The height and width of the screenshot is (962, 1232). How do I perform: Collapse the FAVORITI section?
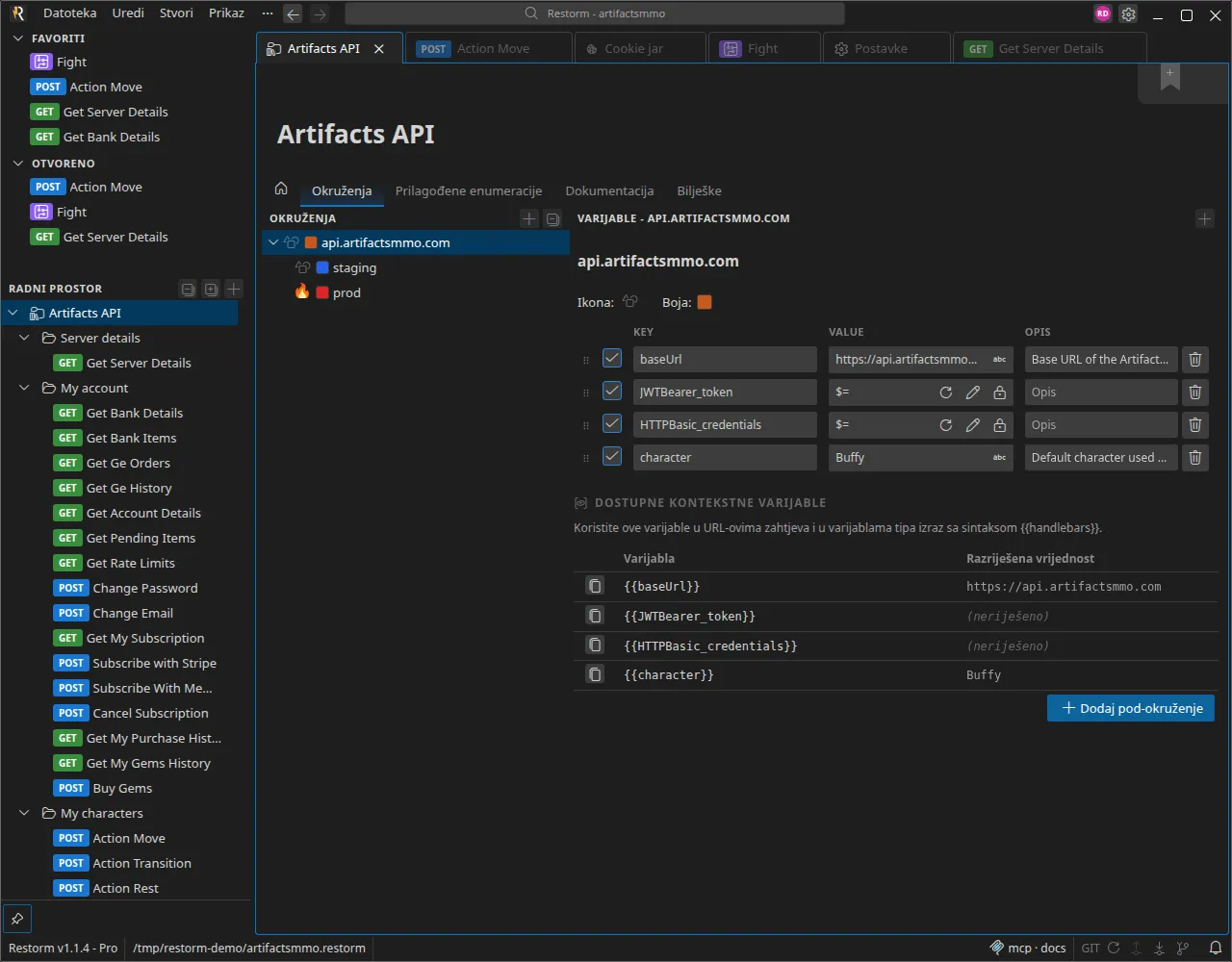click(x=17, y=38)
